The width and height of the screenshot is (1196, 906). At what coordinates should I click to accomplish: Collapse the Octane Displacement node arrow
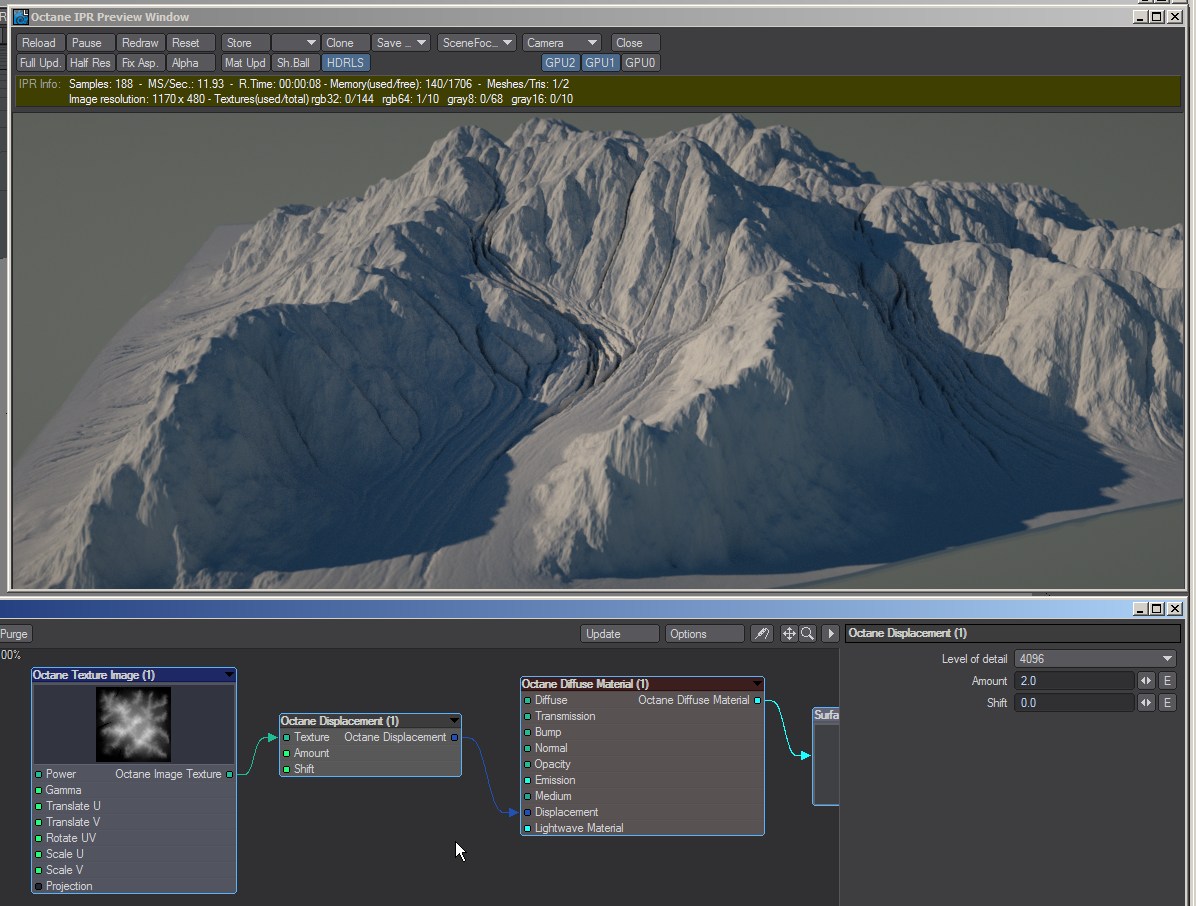[x=455, y=721]
